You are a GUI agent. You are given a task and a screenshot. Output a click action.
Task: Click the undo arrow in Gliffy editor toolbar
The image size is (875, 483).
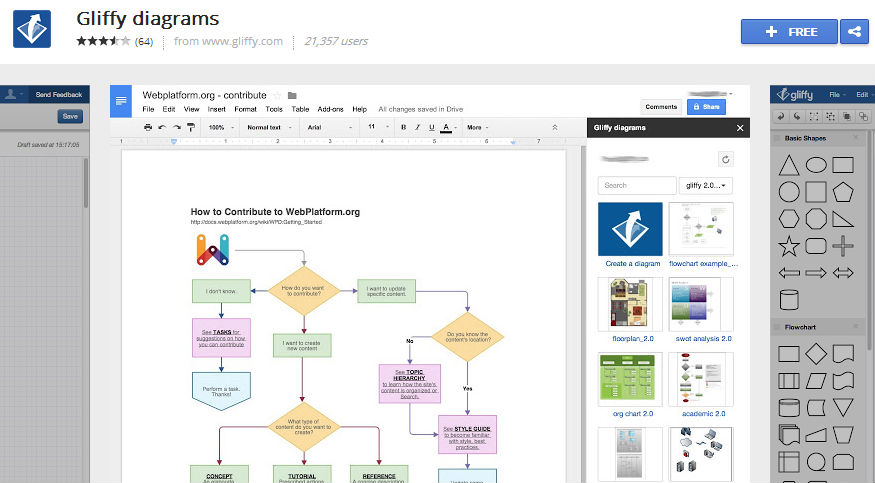(x=781, y=117)
